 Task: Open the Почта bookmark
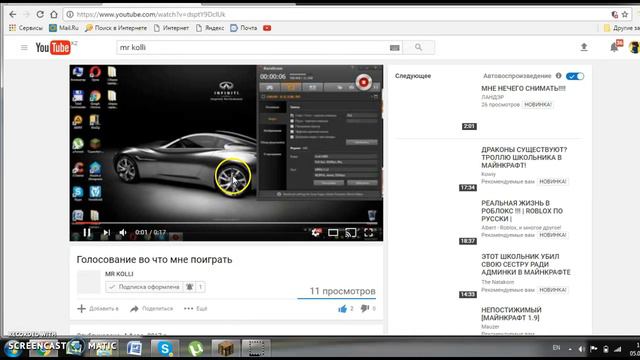click(x=244, y=28)
